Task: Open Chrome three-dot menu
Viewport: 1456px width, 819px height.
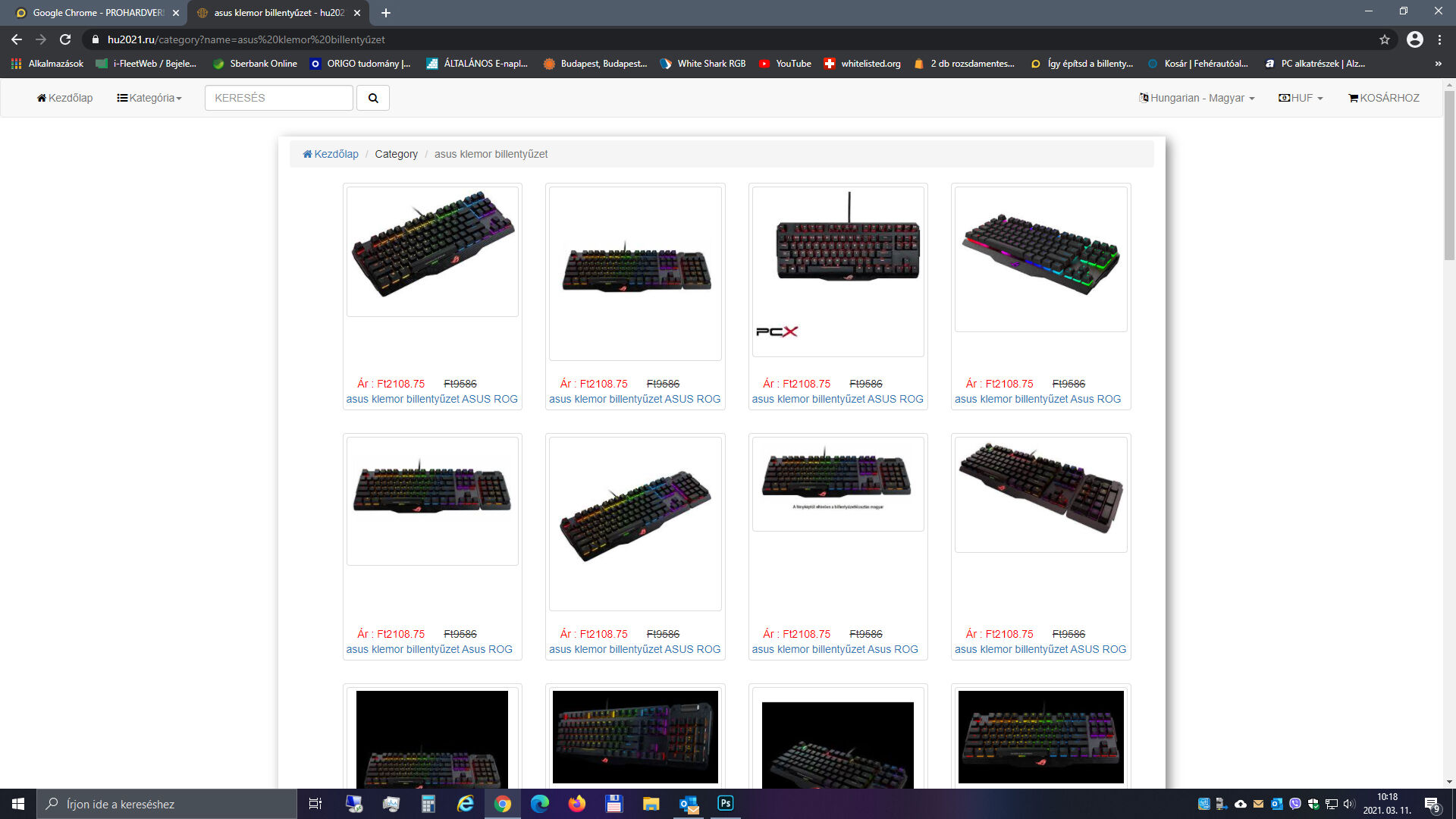Action: (1439, 39)
